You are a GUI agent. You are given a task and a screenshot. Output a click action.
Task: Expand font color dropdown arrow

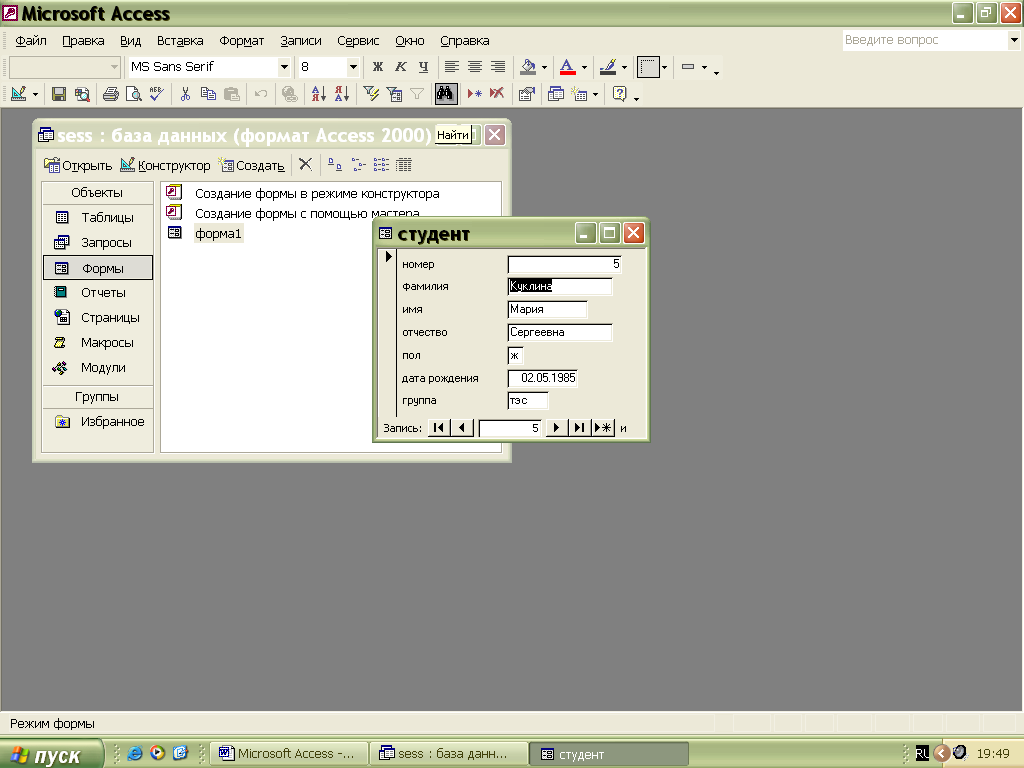tap(584, 67)
